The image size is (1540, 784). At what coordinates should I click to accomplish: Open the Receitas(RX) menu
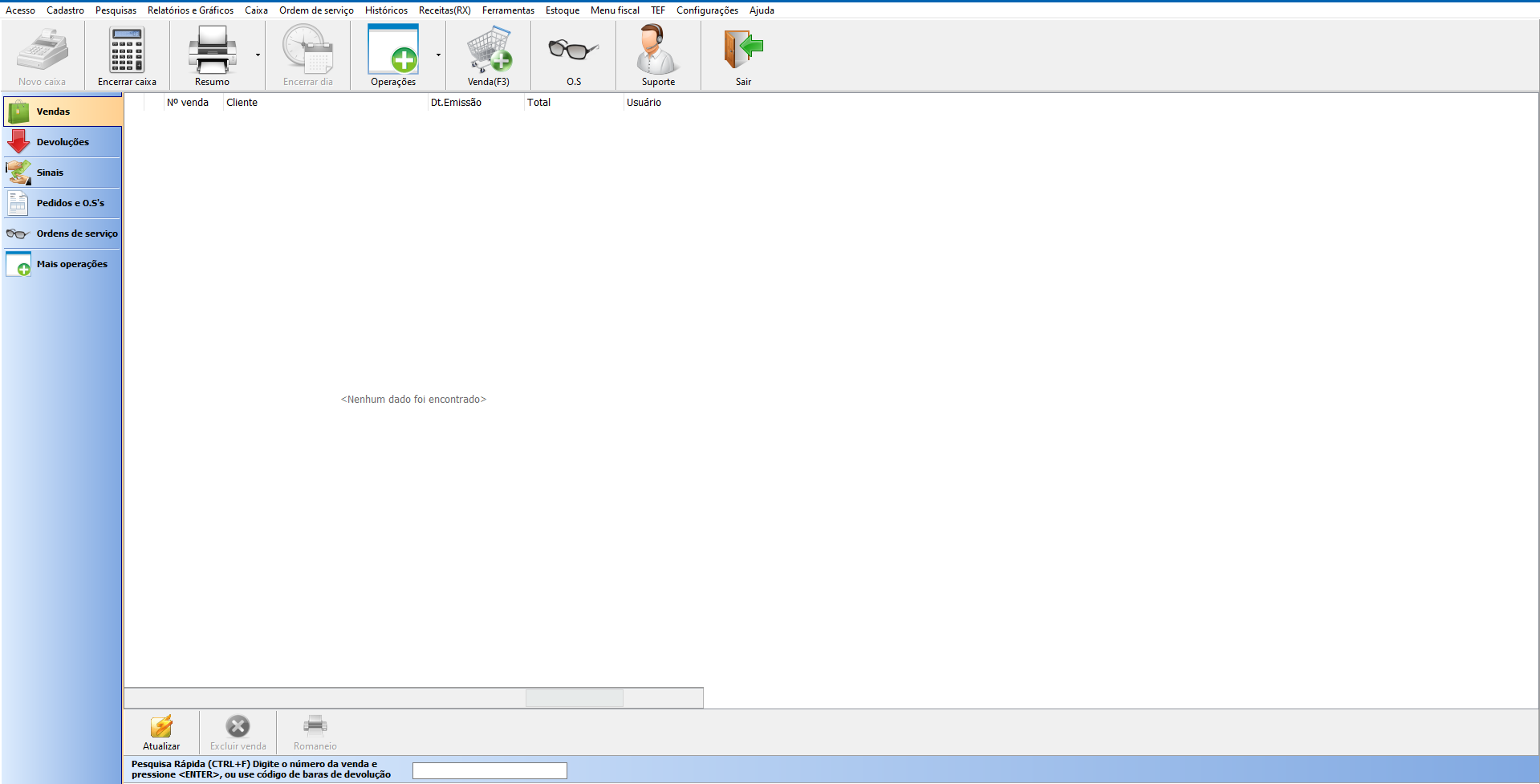[x=445, y=10]
